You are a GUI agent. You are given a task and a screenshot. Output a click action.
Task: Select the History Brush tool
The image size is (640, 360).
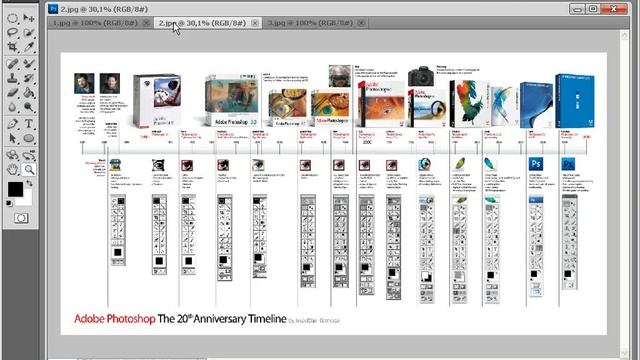coord(29,78)
